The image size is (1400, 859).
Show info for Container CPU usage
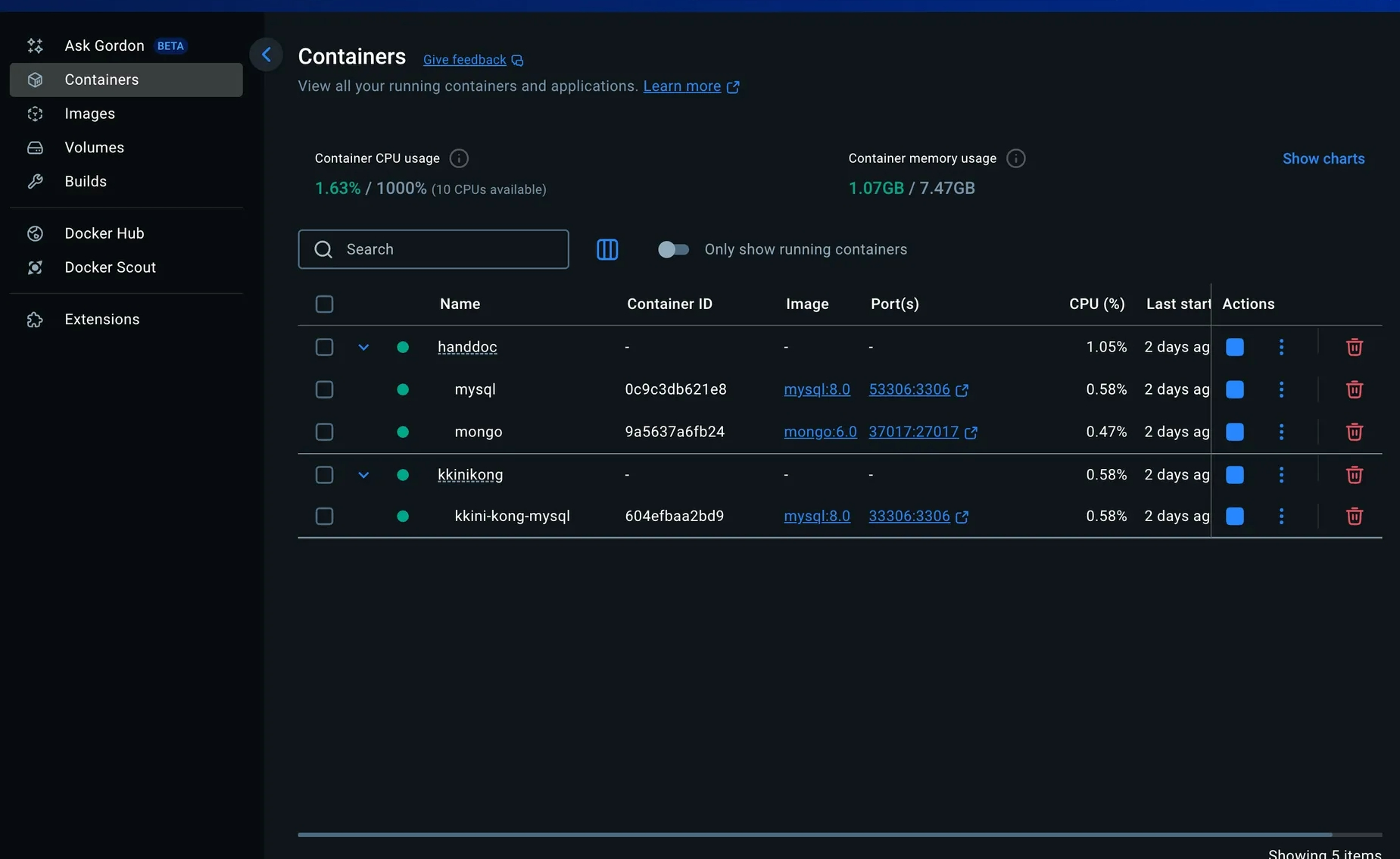[x=459, y=158]
